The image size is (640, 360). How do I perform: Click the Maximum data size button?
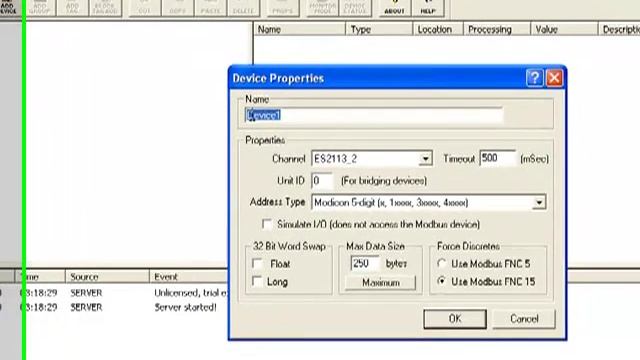(380, 283)
